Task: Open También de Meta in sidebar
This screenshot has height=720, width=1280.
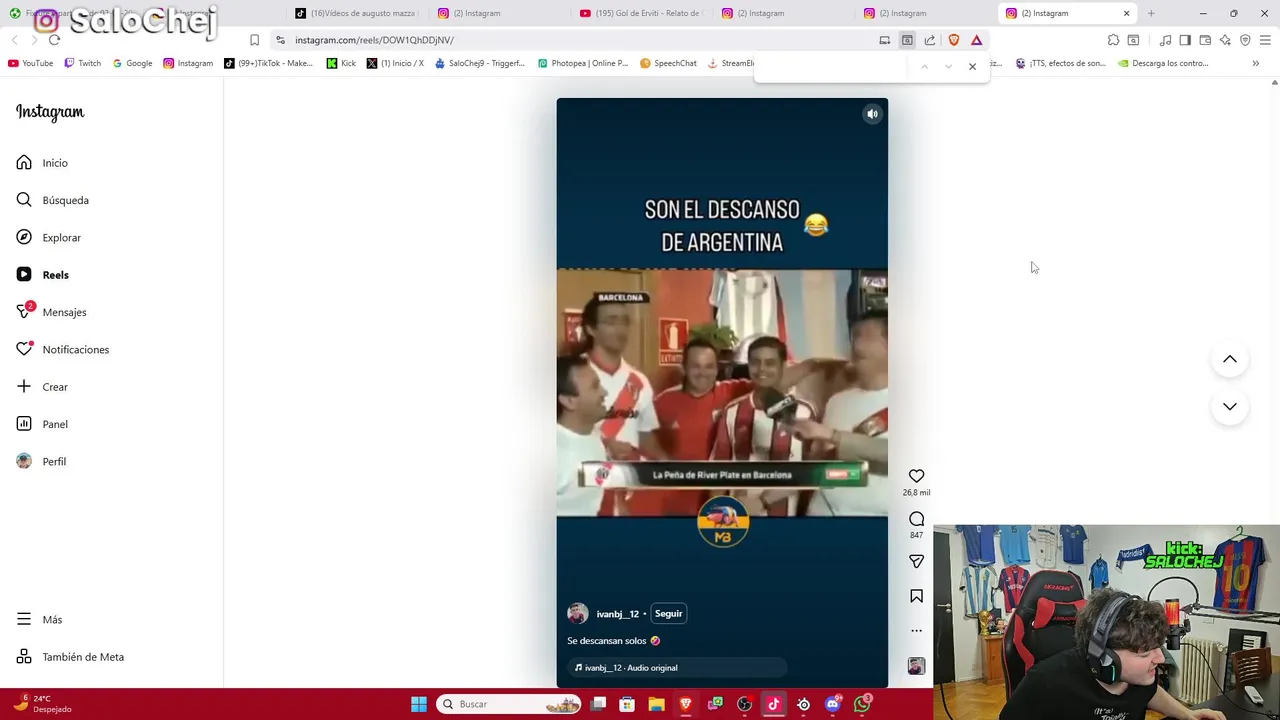Action: (x=70, y=657)
